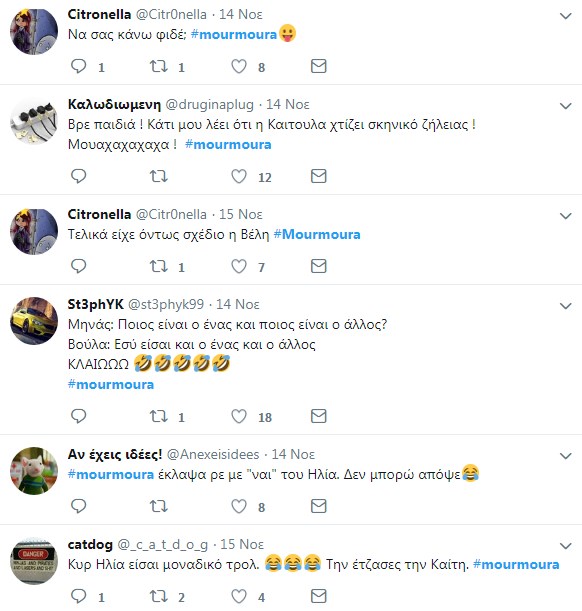Send the Αν έχεις ιδέες! tweet via direct message
Viewport: 582px width, 611px height.
pos(318,506)
